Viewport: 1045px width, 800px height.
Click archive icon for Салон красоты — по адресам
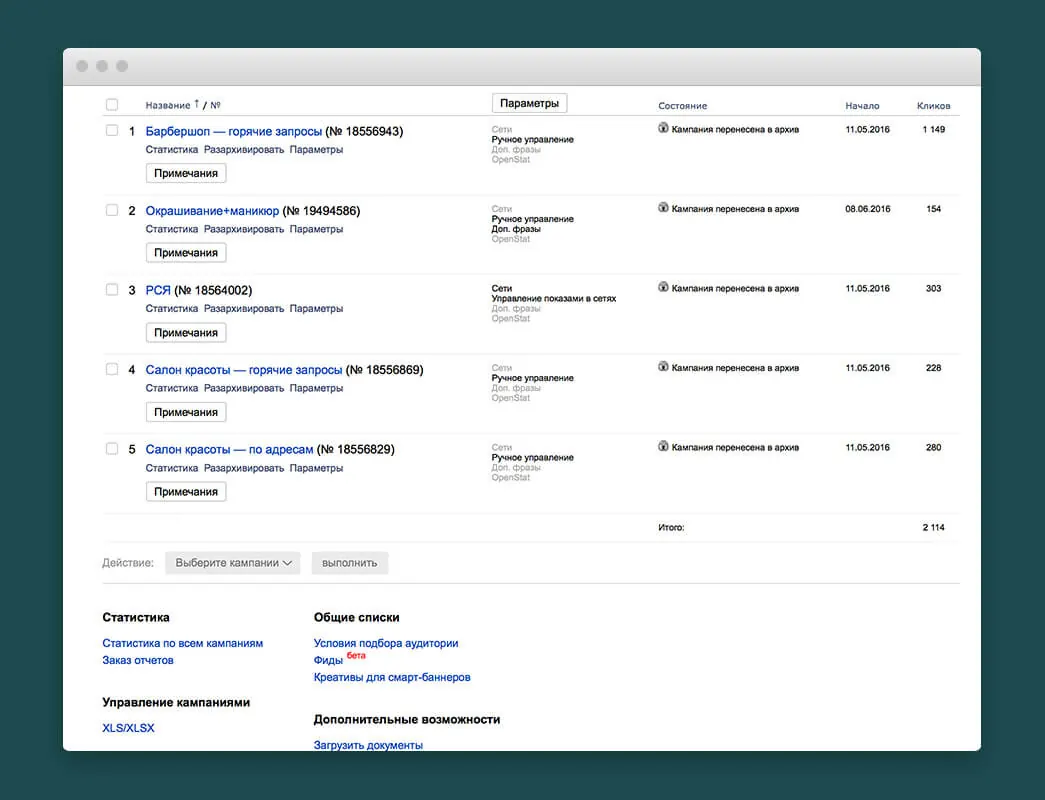[663, 446]
